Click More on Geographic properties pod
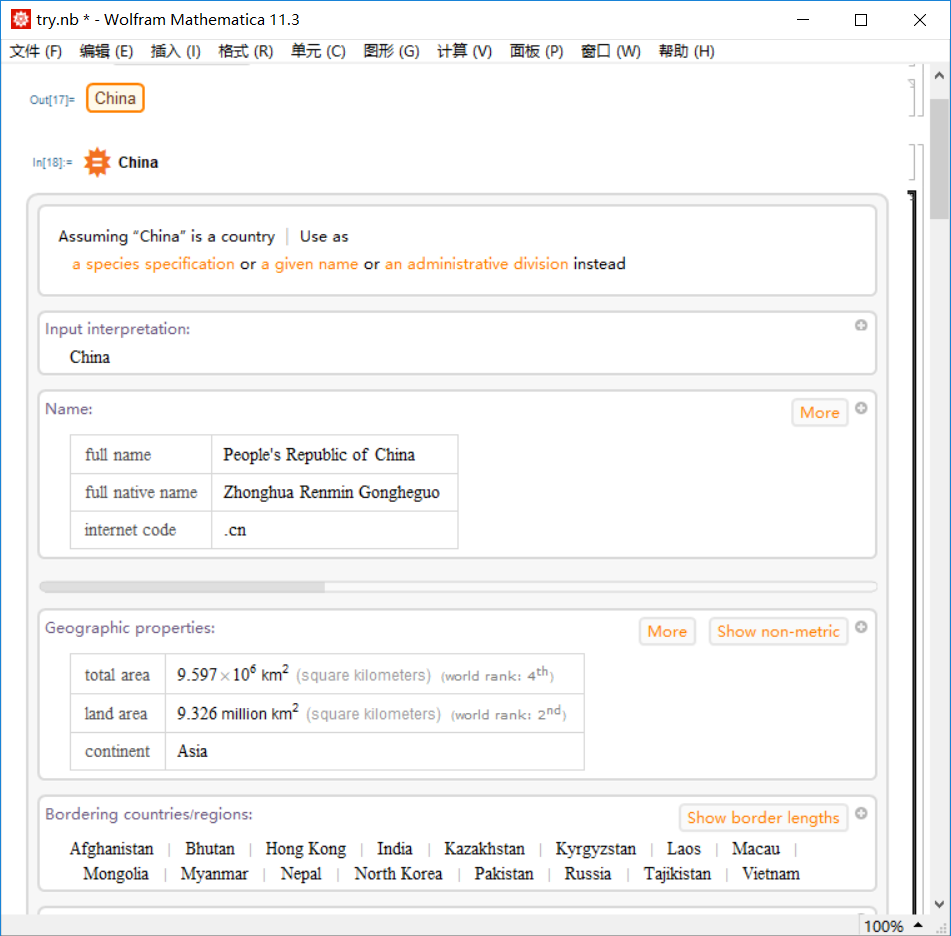The image size is (951, 936). coord(667,631)
